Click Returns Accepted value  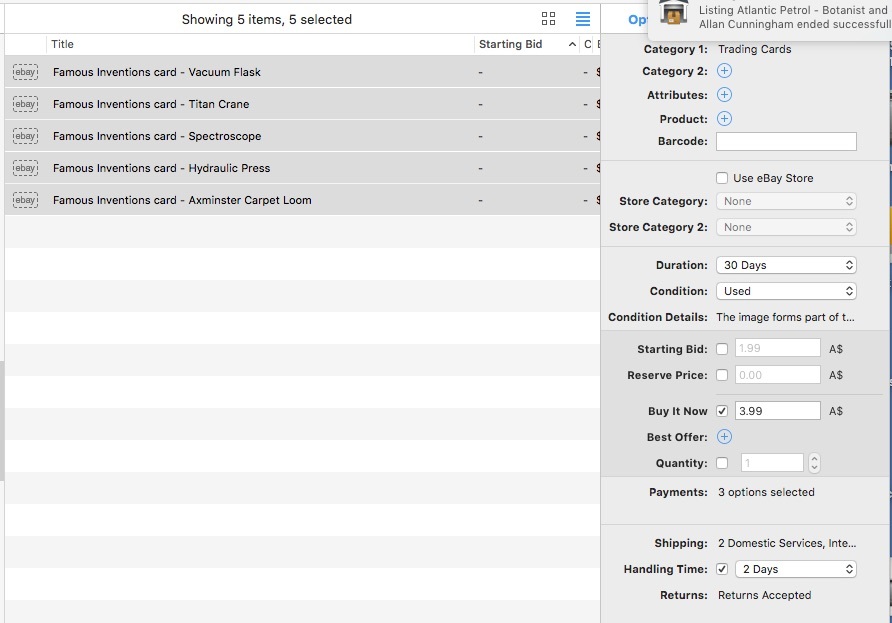(765, 595)
